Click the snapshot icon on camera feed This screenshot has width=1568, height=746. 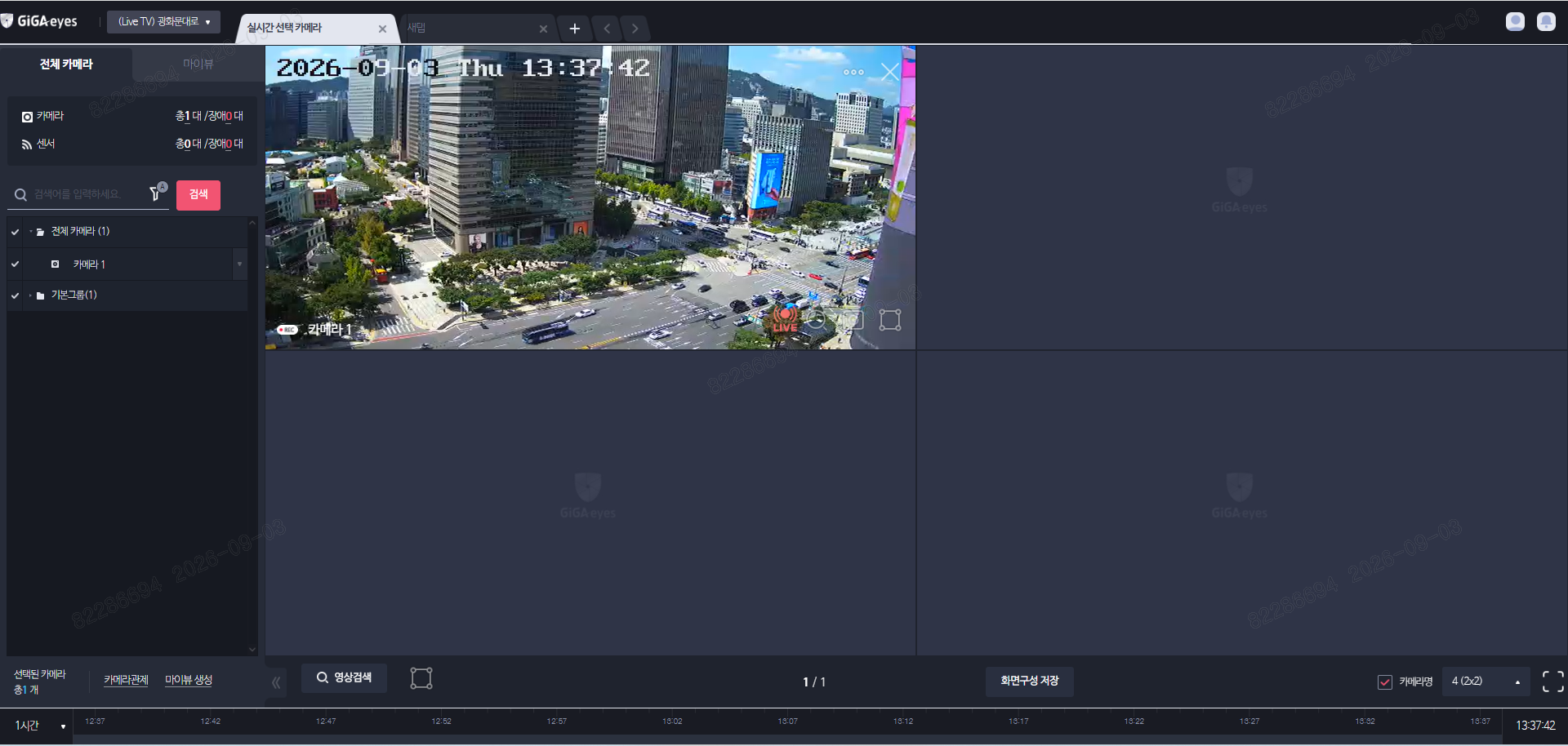(852, 320)
